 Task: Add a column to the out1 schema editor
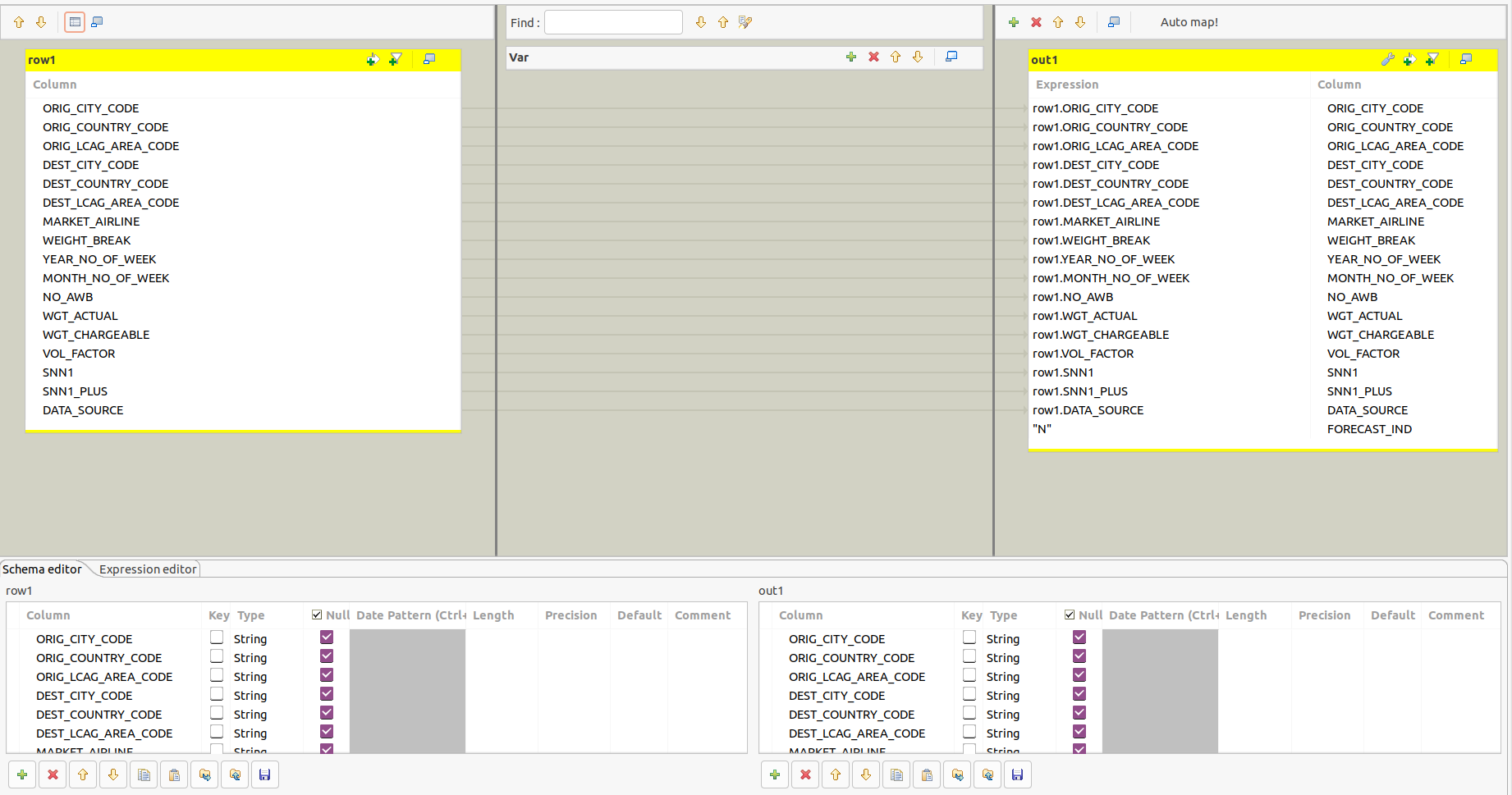(x=774, y=774)
